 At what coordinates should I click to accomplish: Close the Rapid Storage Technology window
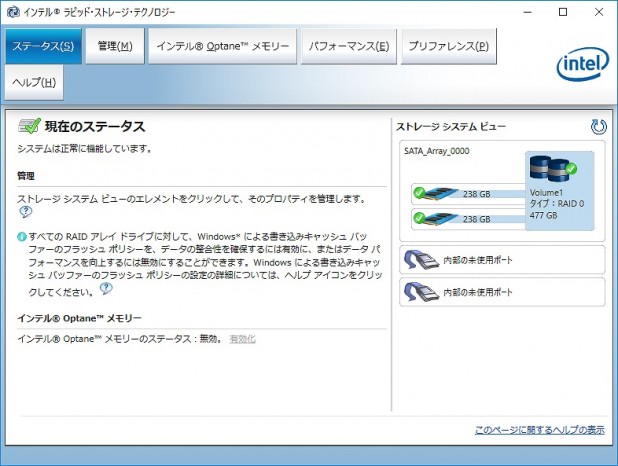[x=599, y=12]
